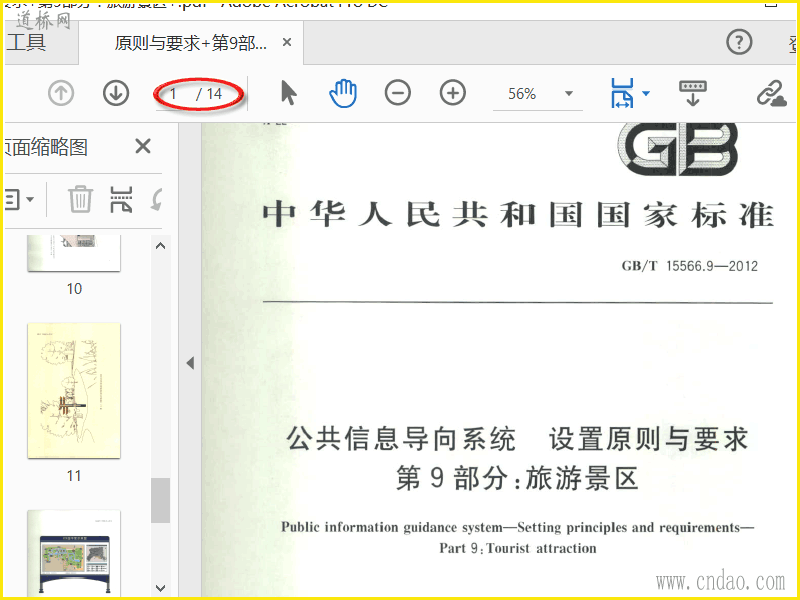This screenshot has width=800, height=600.
Task: Expand the page fit options arrow
Action: coord(645,93)
